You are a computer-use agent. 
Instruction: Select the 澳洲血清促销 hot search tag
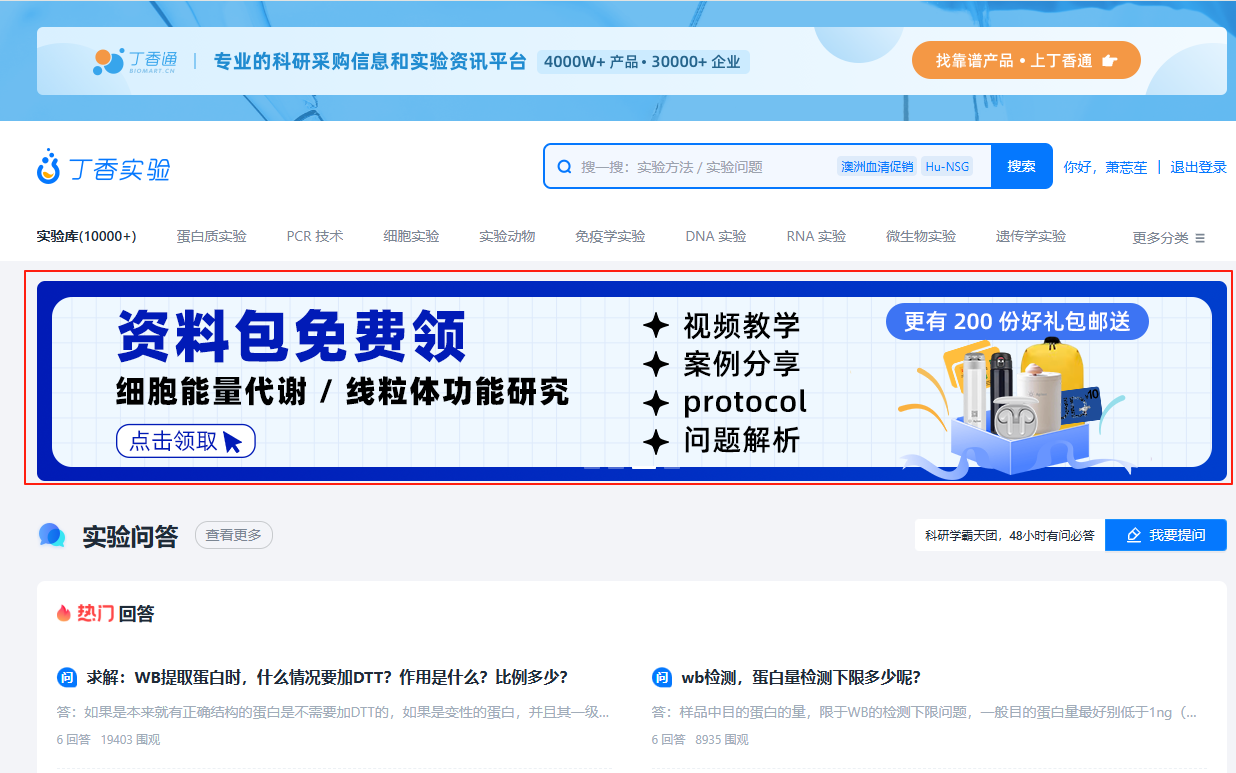tap(878, 166)
